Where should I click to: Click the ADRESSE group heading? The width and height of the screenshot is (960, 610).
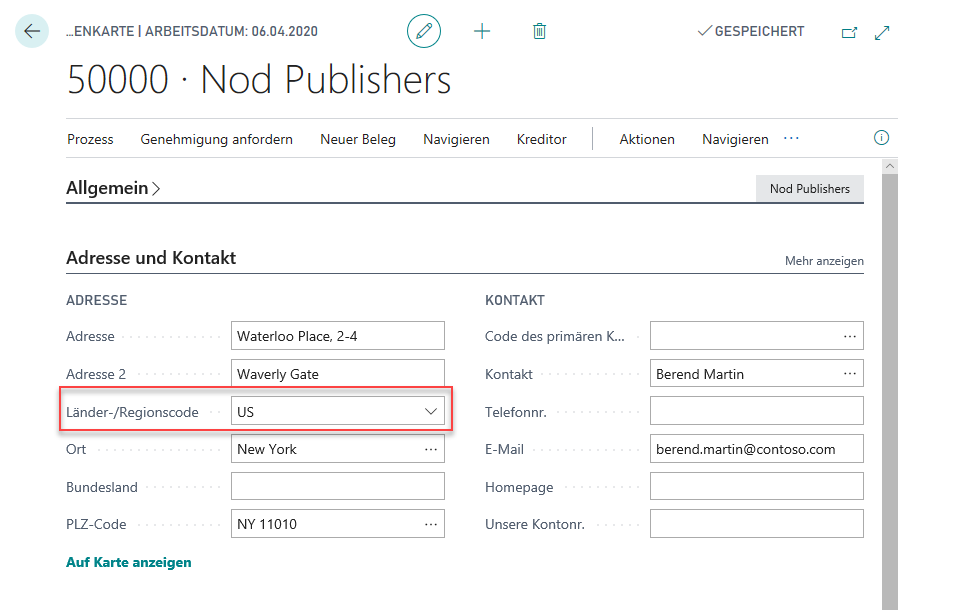click(x=97, y=300)
